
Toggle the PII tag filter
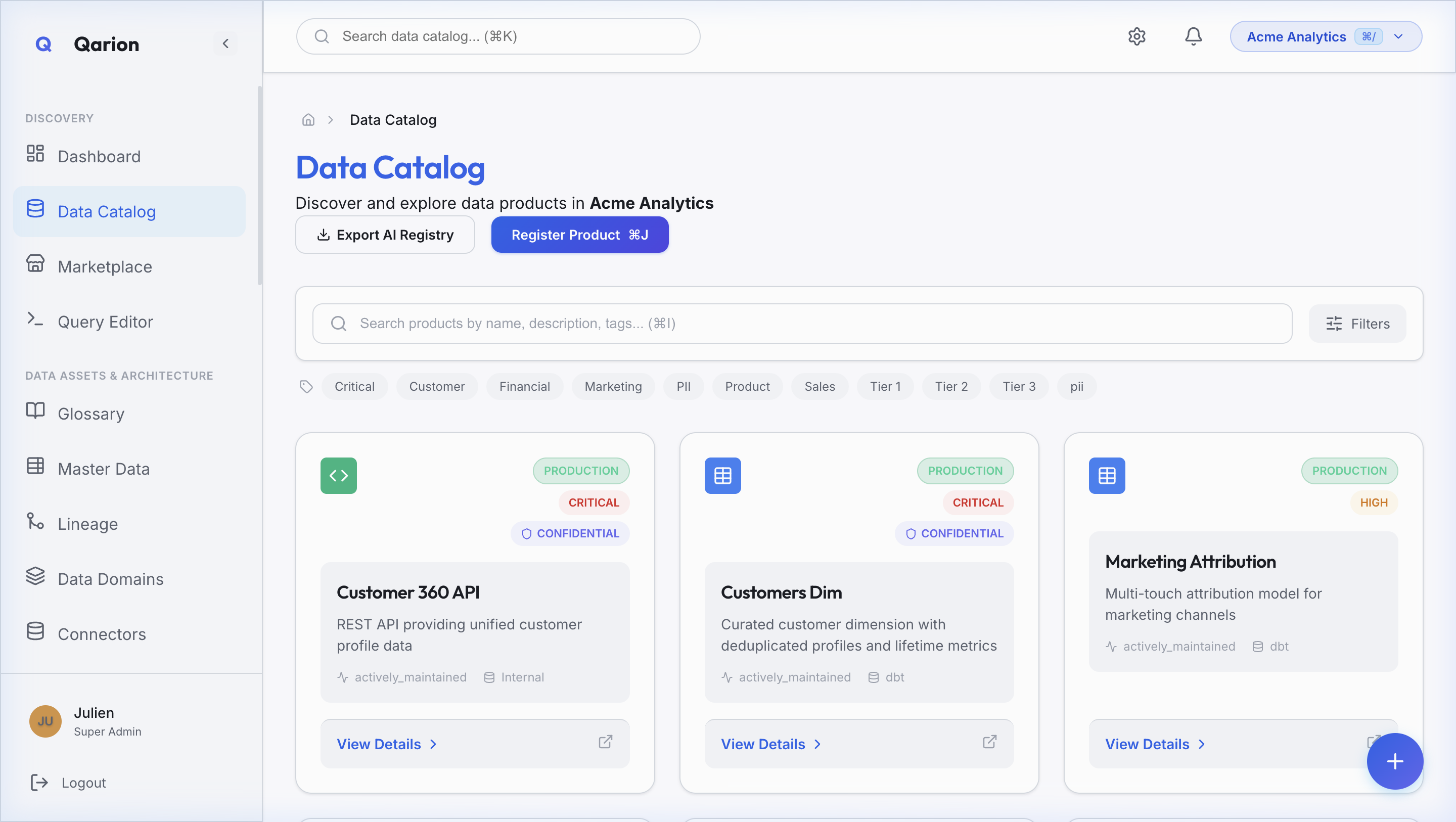684,386
